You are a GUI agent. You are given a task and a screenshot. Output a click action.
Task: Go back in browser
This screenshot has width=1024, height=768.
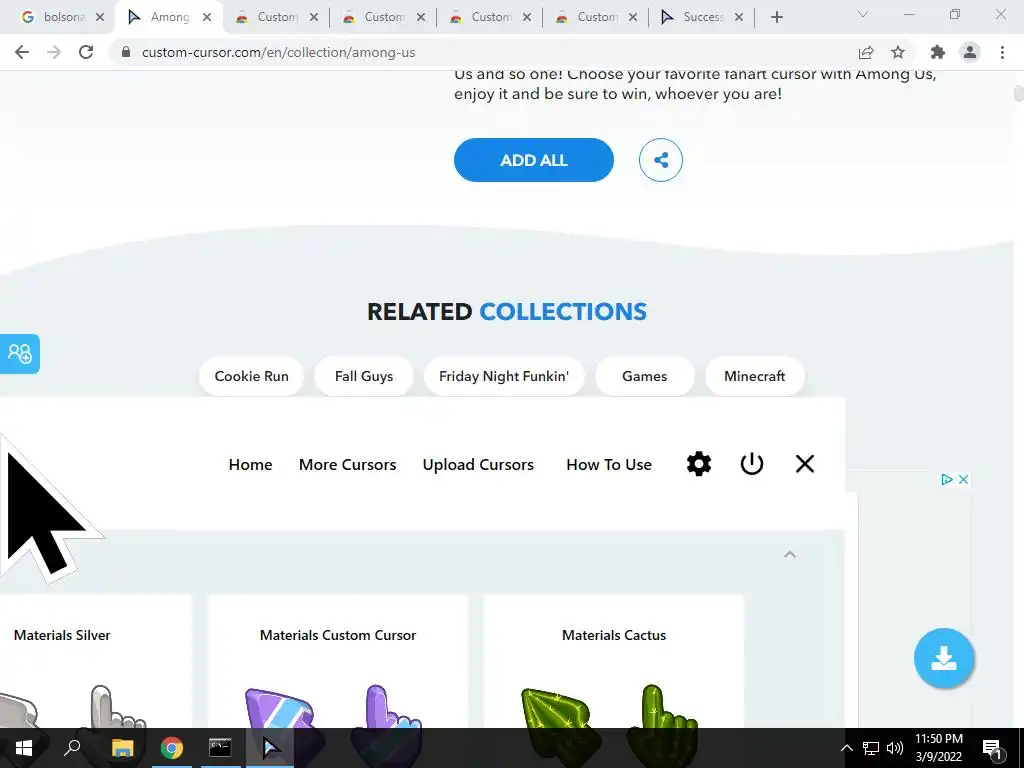click(x=22, y=52)
